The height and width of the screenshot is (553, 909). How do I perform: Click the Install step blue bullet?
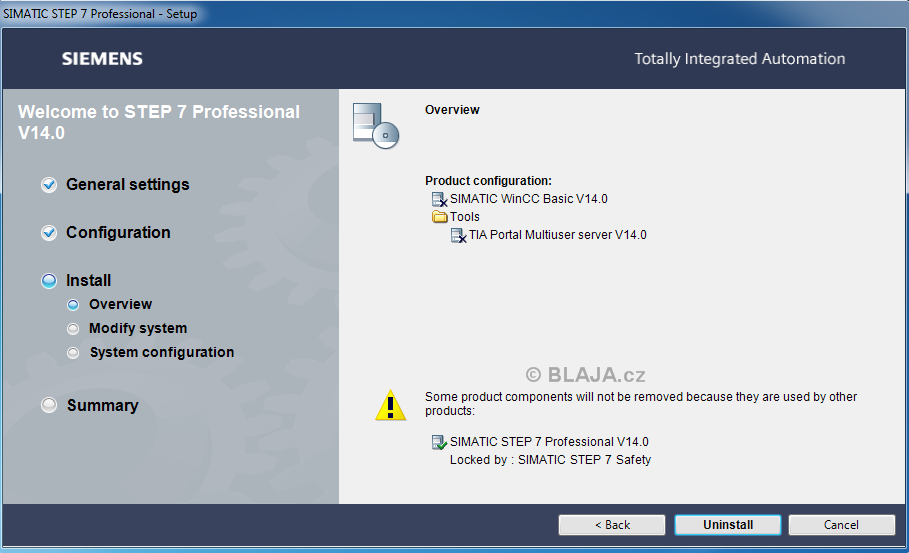49,281
